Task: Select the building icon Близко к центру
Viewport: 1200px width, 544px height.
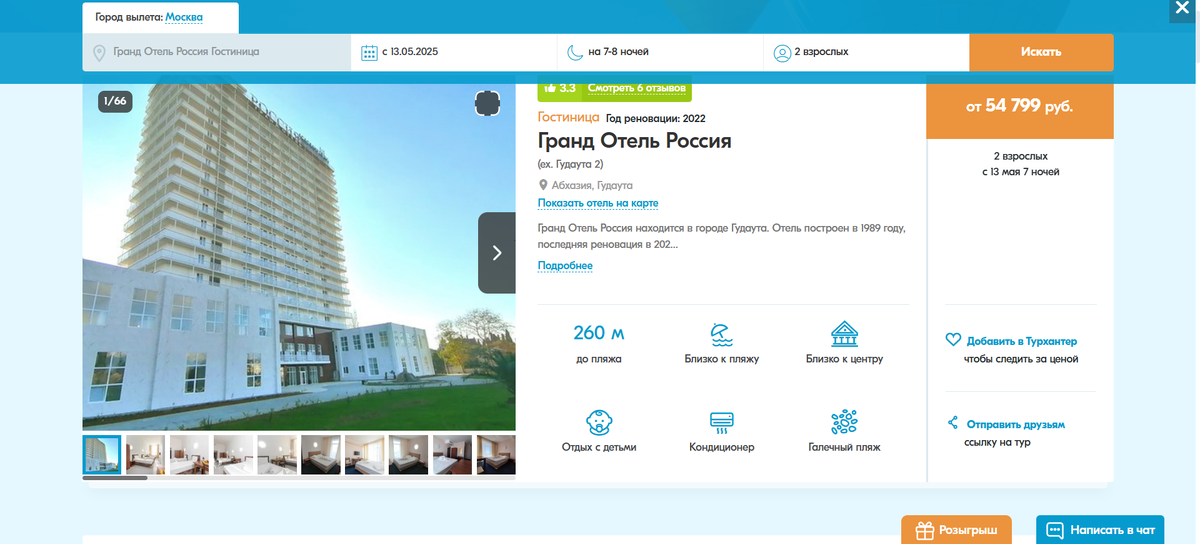Action: [x=844, y=333]
